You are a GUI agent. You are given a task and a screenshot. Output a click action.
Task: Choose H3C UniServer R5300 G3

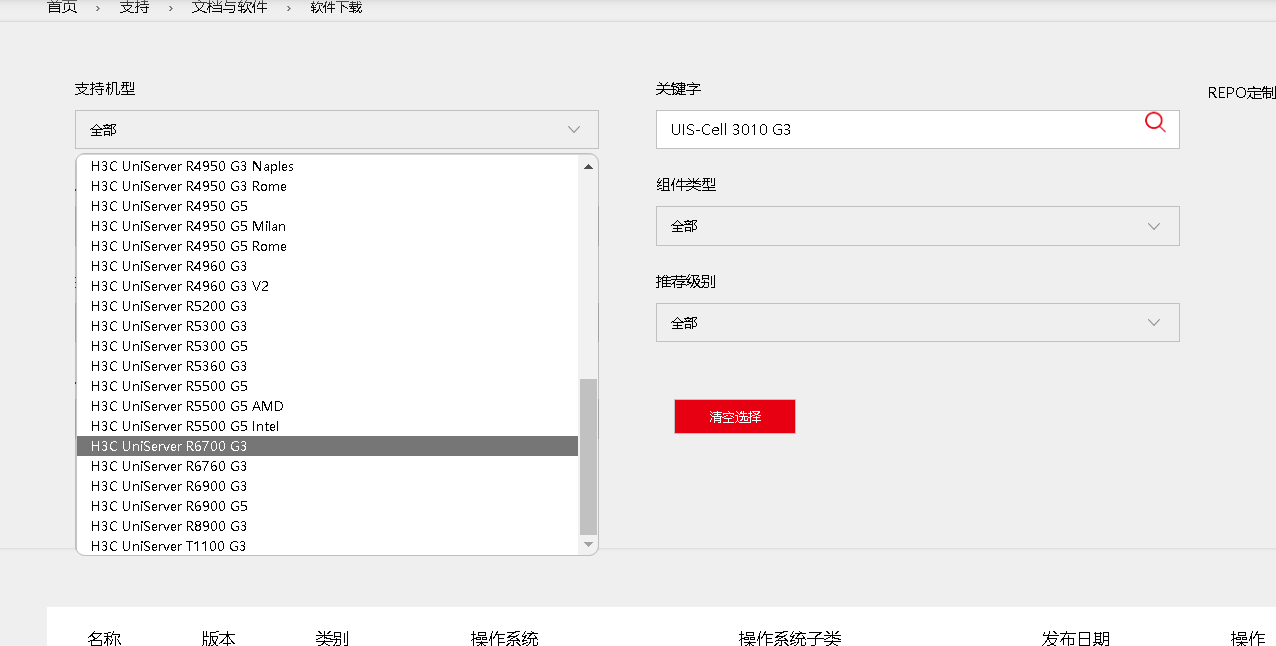[327, 326]
